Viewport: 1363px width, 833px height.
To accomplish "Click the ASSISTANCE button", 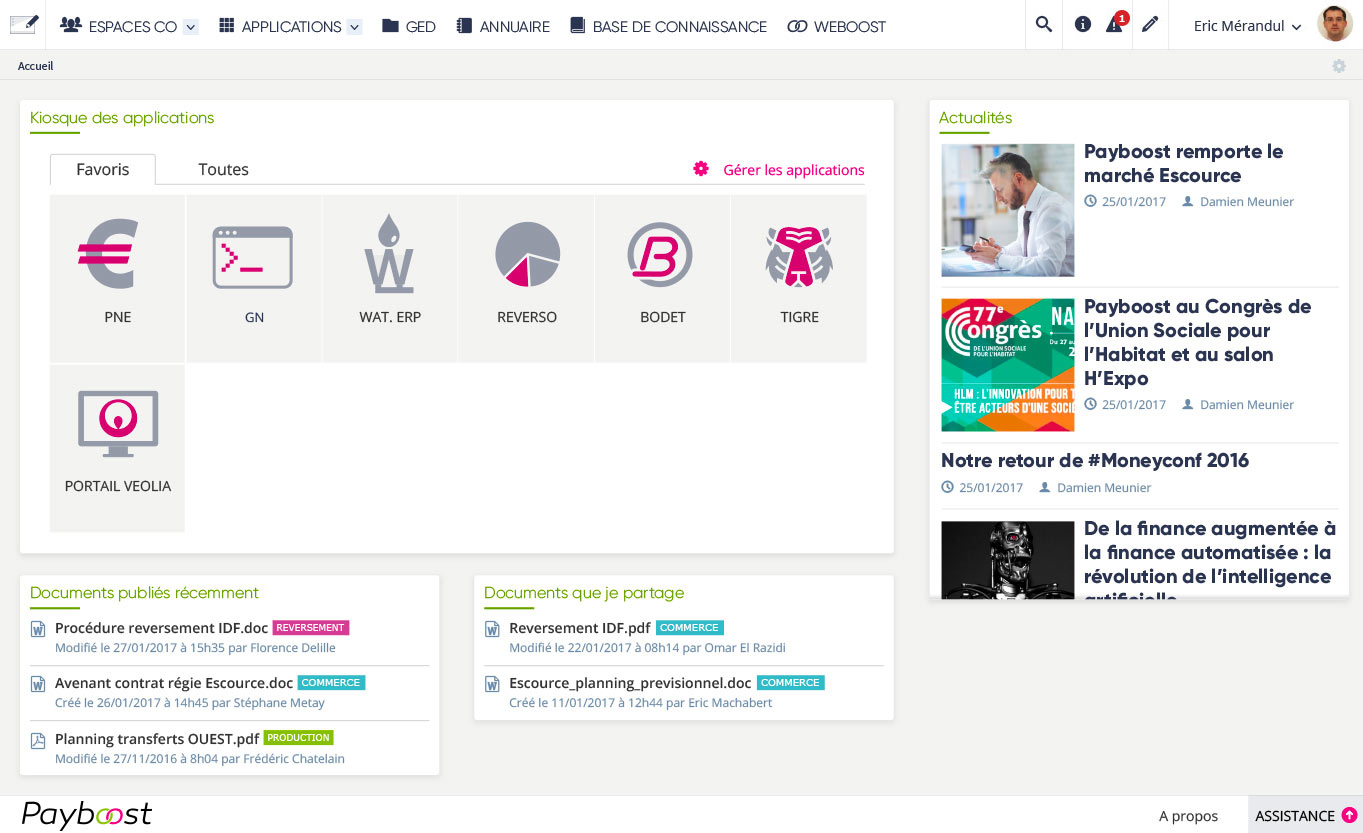I will (1305, 815).
